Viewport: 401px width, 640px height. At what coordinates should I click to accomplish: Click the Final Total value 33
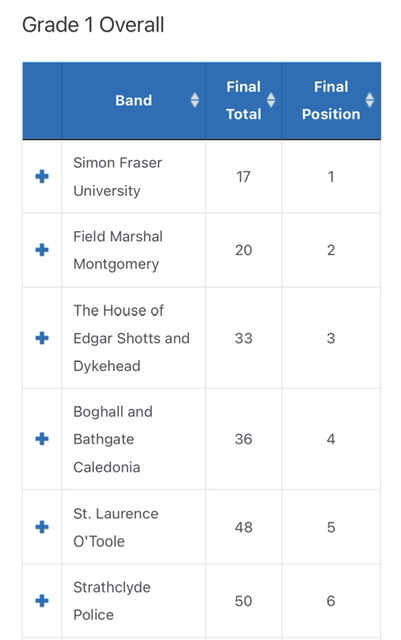(x=243, y=338)
